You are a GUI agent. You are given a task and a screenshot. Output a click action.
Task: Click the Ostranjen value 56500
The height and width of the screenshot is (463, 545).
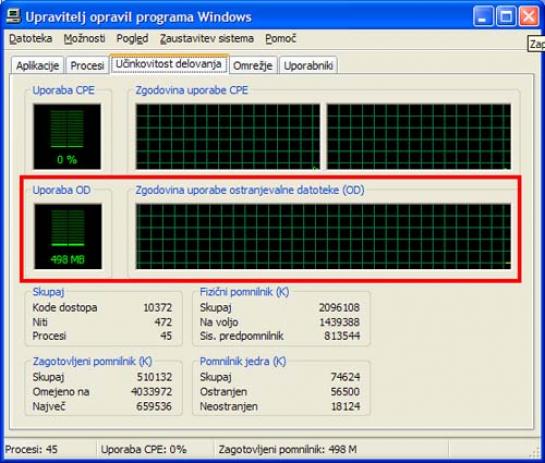pyautogui.click(x=345, y=392)
